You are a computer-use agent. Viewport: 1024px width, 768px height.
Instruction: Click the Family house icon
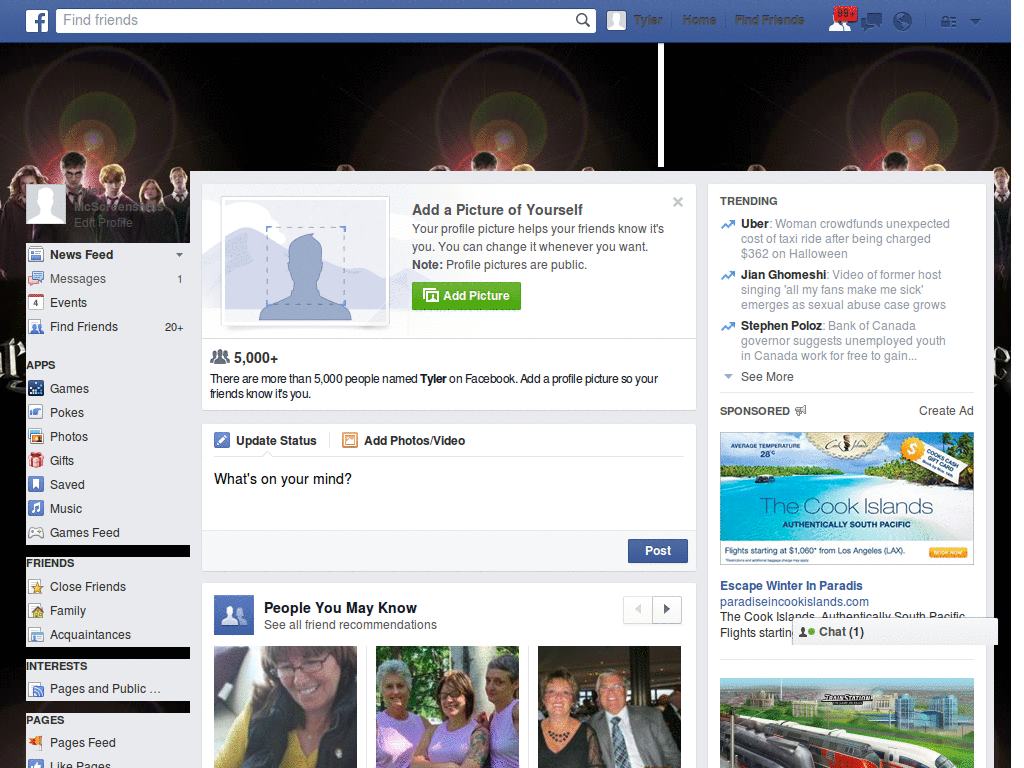[x=37, y=611]
